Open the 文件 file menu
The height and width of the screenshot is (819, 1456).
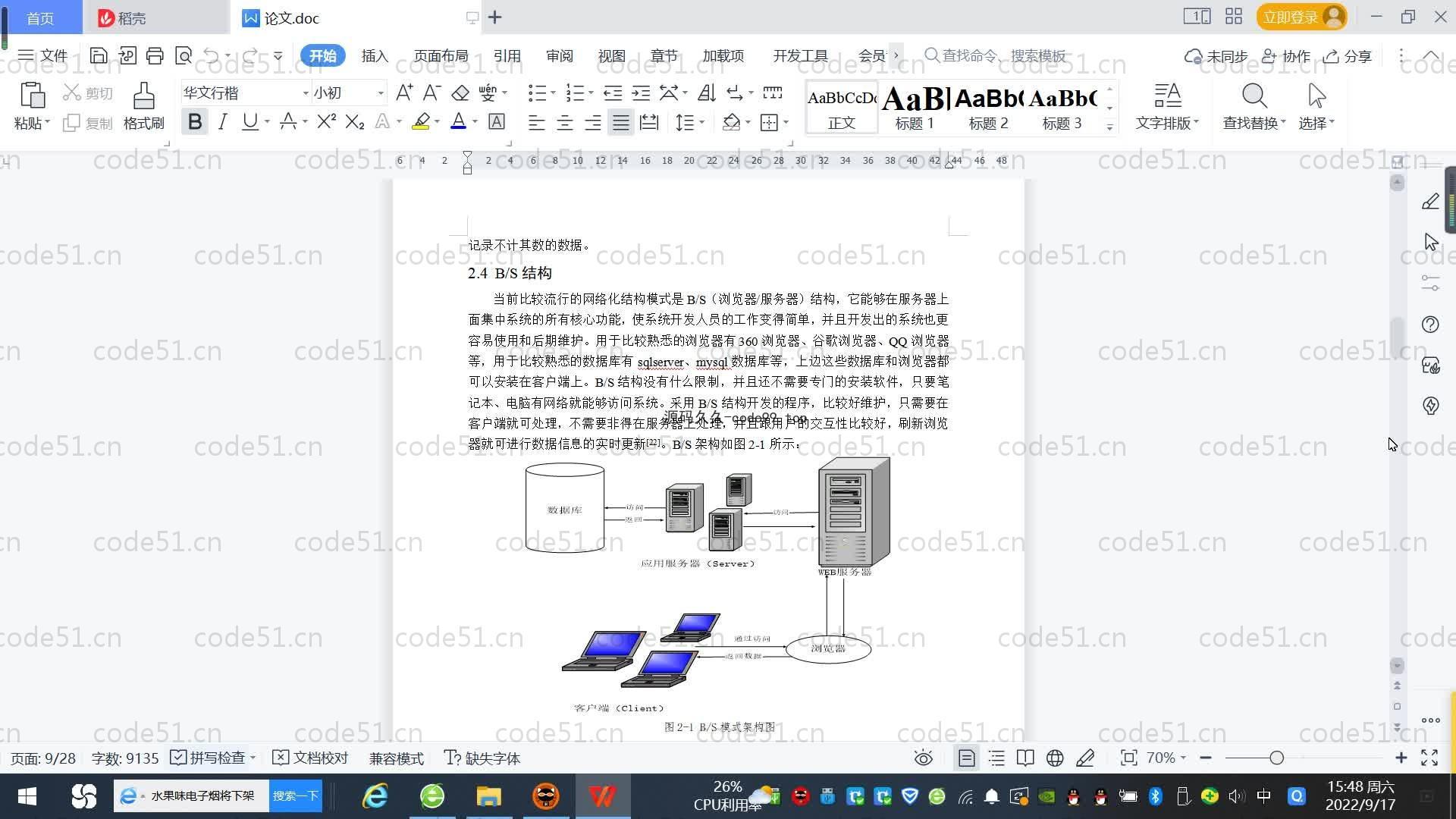[43, 55]
